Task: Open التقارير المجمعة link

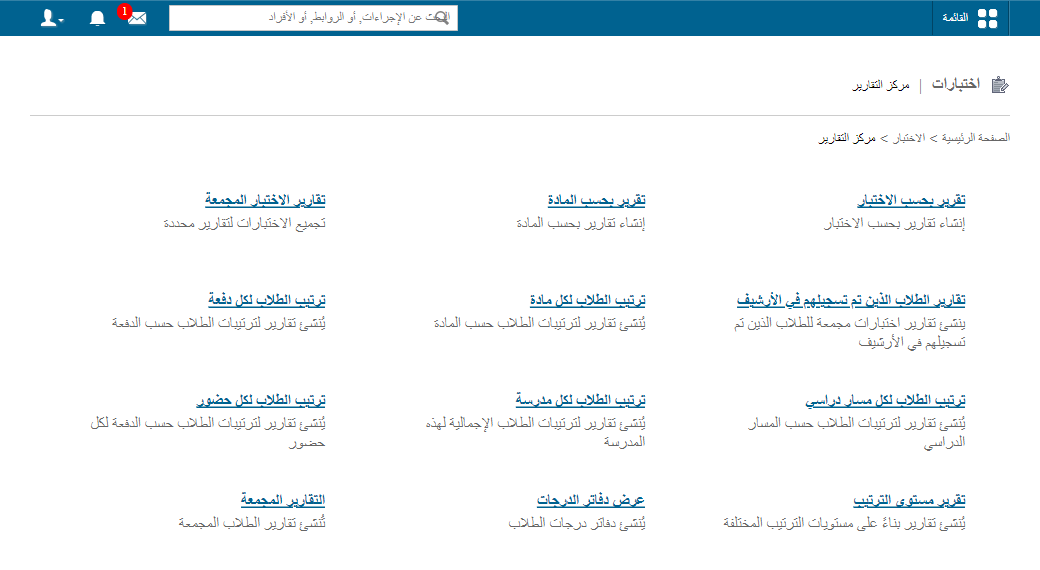Action: [x=283, y=500]
